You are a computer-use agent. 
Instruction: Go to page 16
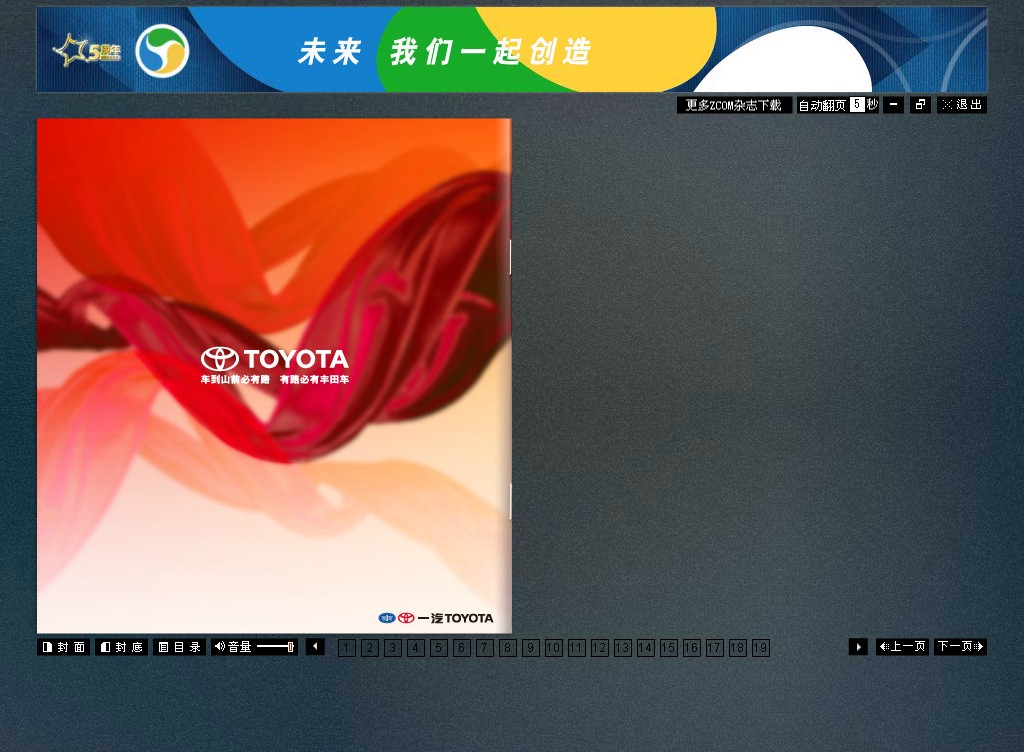pyautogui.click(x=692, y=648)
